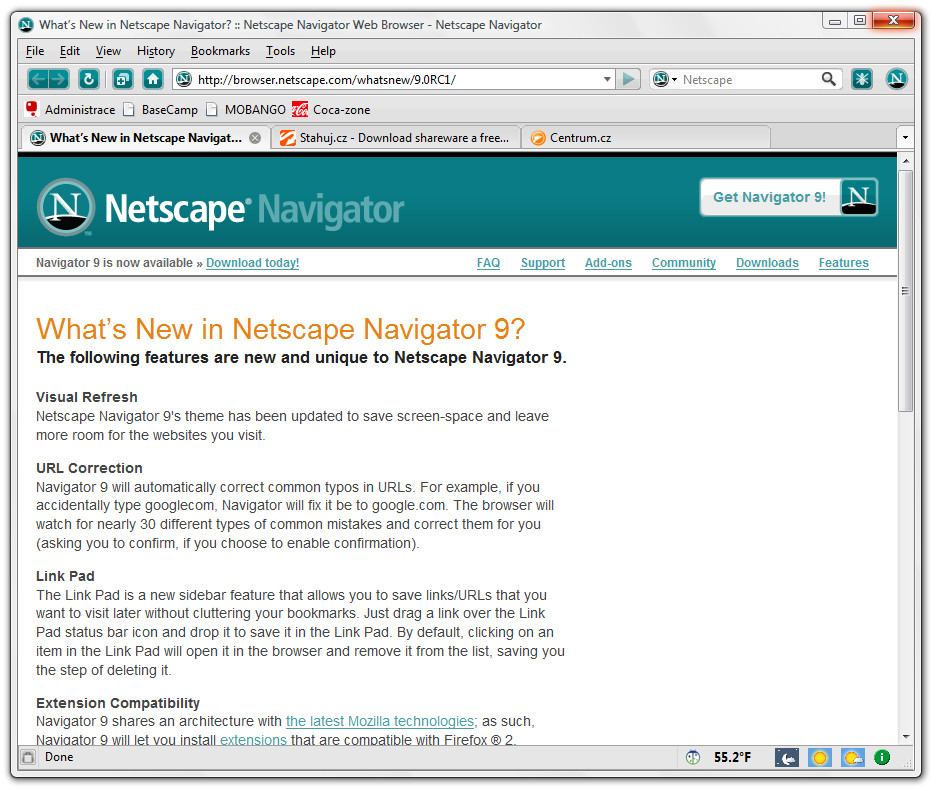This screenshot has width=936, height=791.
Task: Open the Tools menu
Action: [281, 51]
